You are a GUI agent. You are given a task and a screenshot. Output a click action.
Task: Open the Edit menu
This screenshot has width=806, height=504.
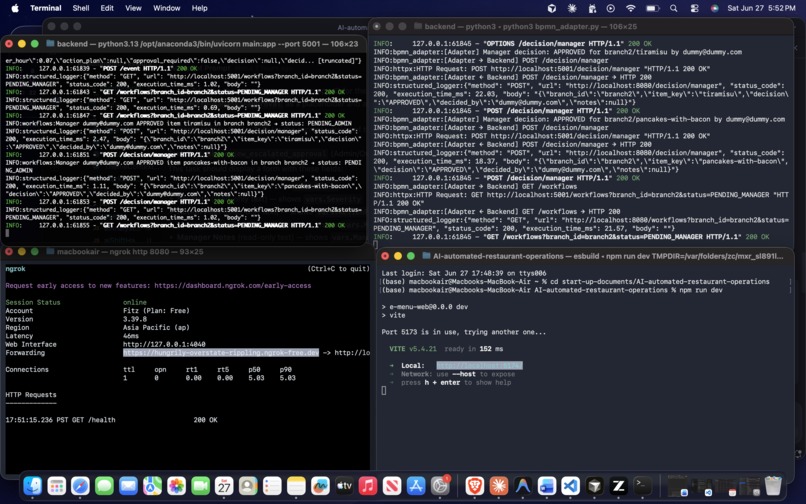click(107, 8)
